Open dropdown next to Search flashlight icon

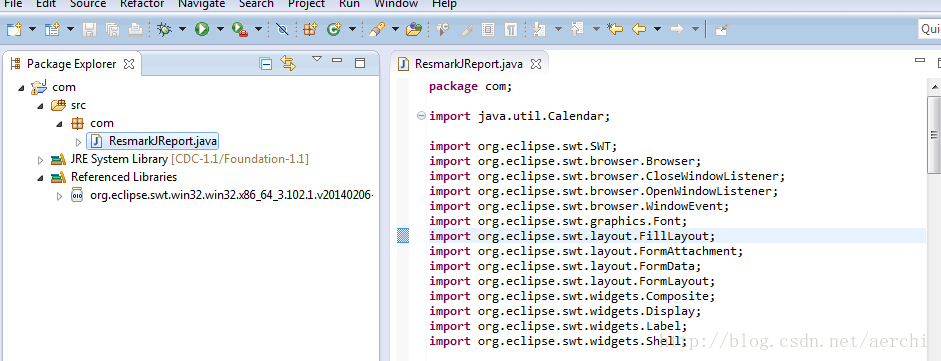pos(395,29)
